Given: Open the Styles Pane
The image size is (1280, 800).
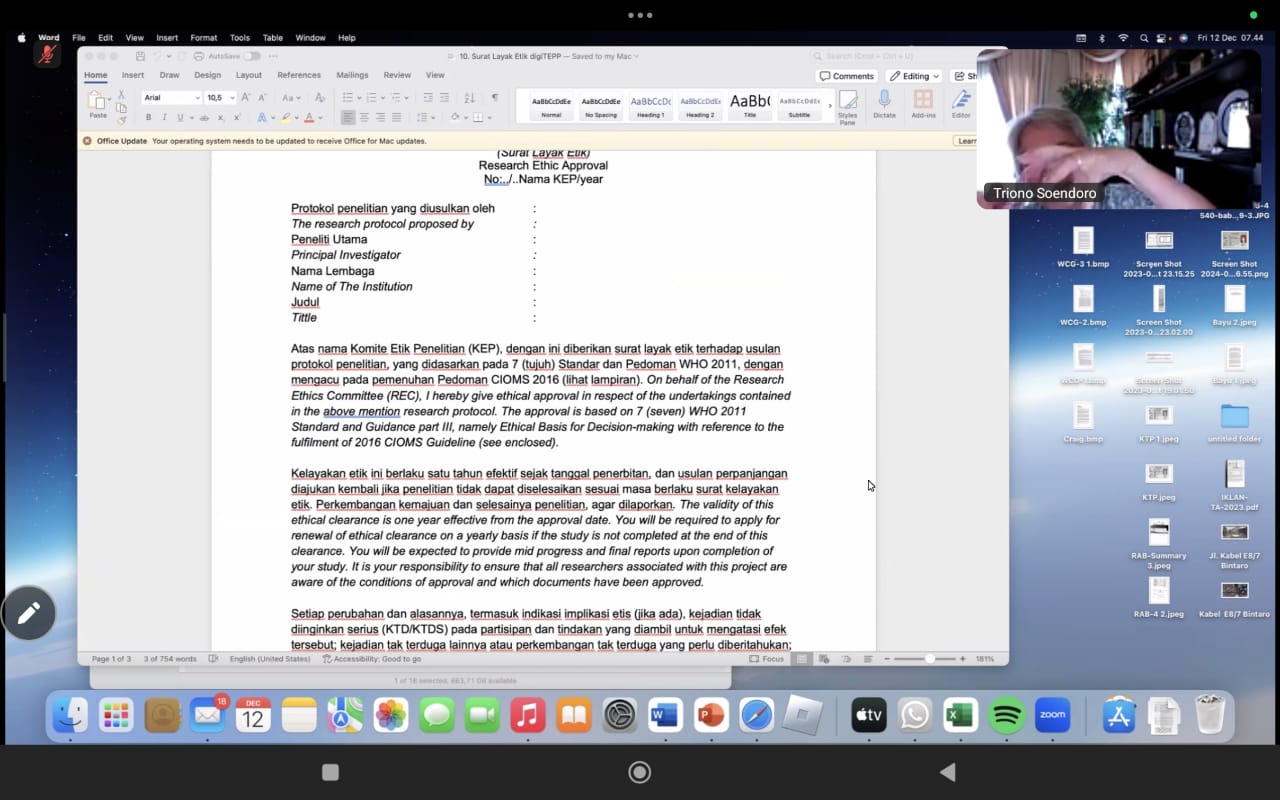Looking at the screenshot, I should coord(847,105).
